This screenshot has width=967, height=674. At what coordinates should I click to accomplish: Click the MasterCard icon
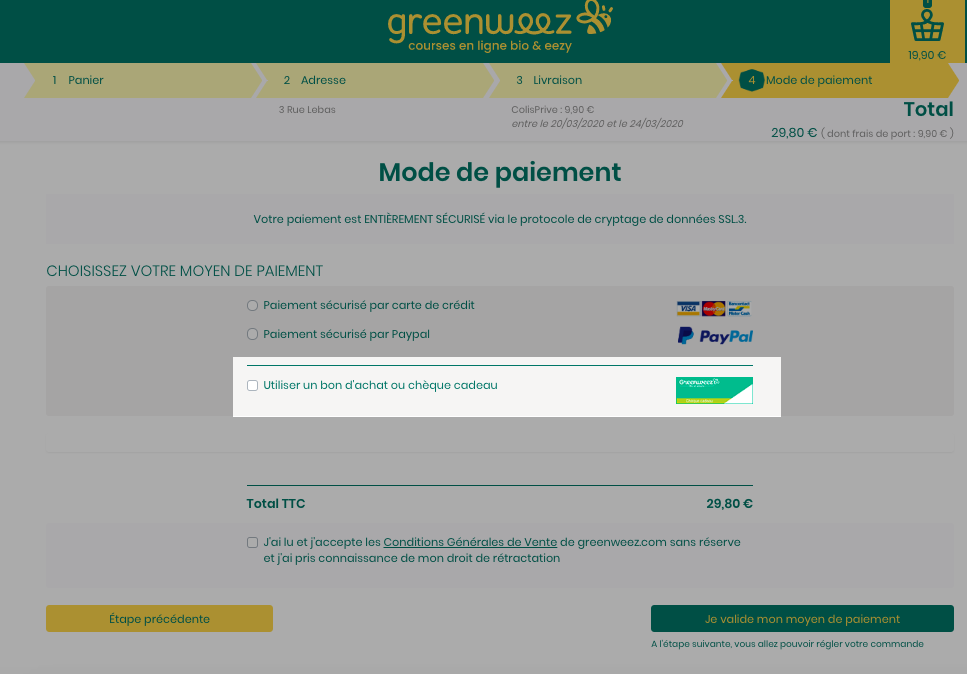pos(714,308)
